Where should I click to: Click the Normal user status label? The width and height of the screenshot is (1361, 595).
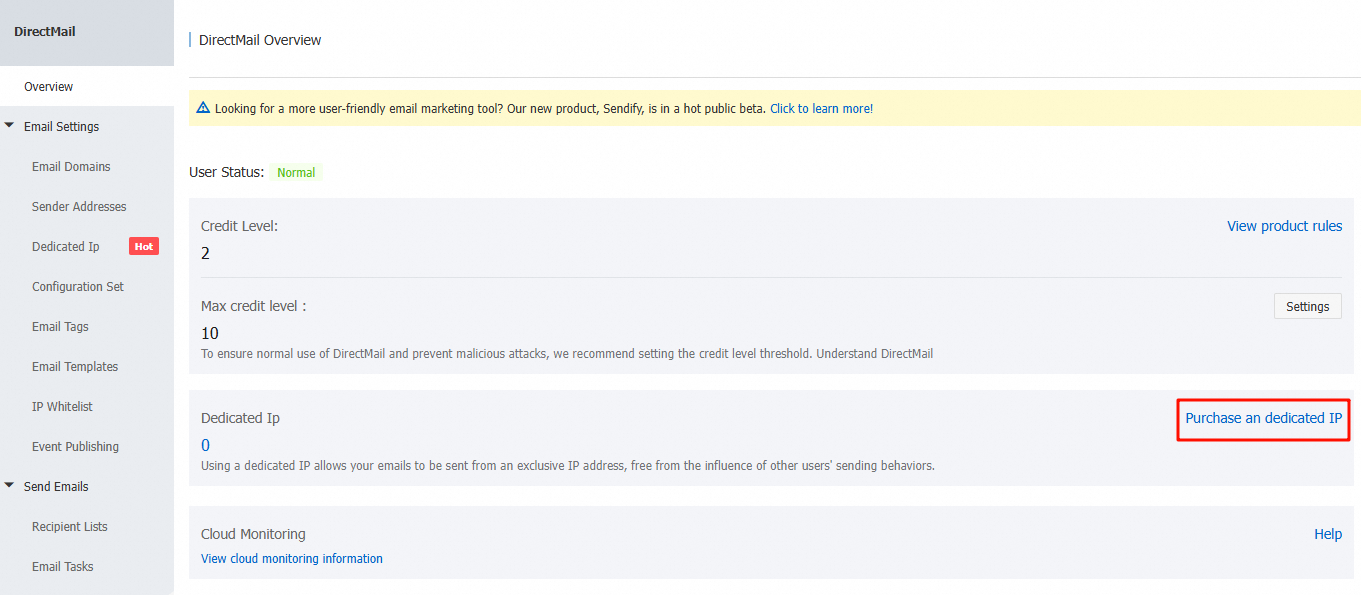tap(296, 173)
